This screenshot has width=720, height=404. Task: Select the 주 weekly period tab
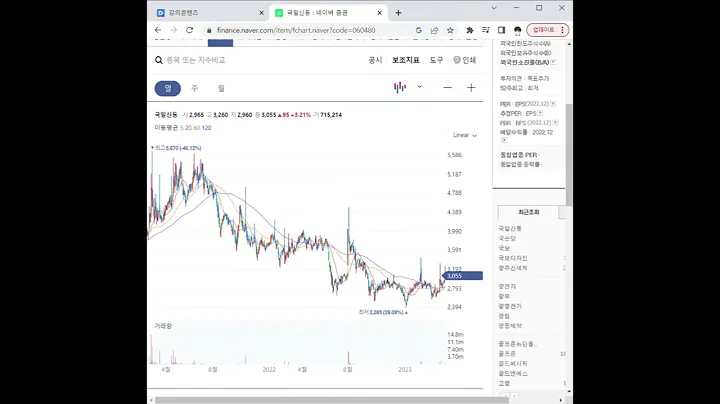click(x=194, y=88)
